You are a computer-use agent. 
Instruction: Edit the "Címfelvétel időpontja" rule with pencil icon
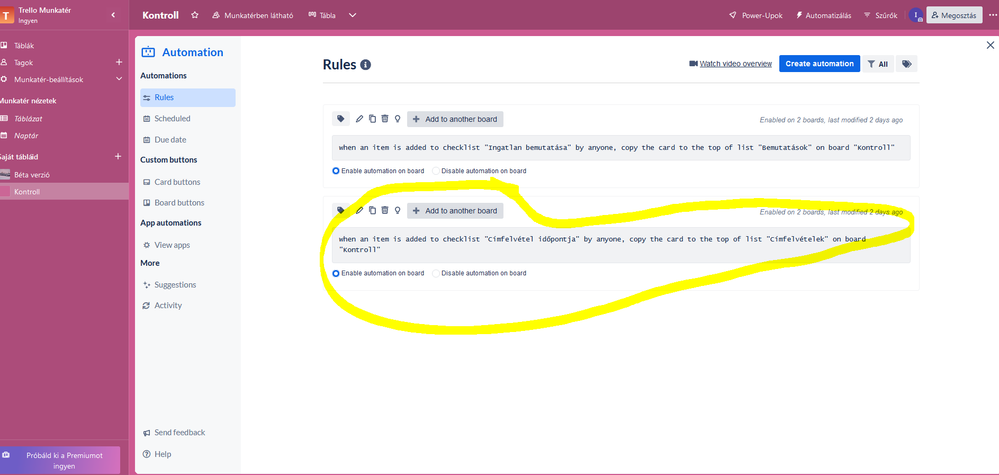click(359, 210)
